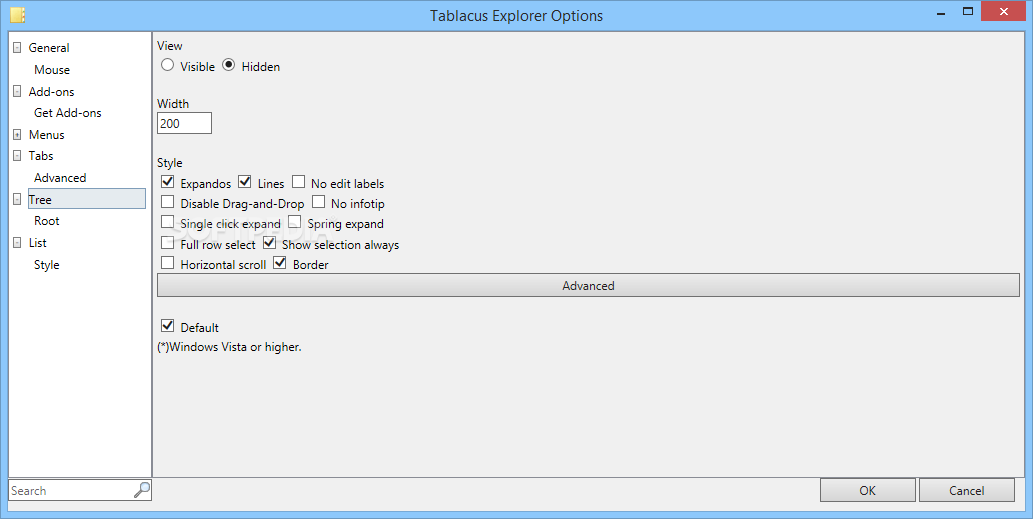Click the search magnifier icon
The image size is (1033, 519).
[142, 490]
